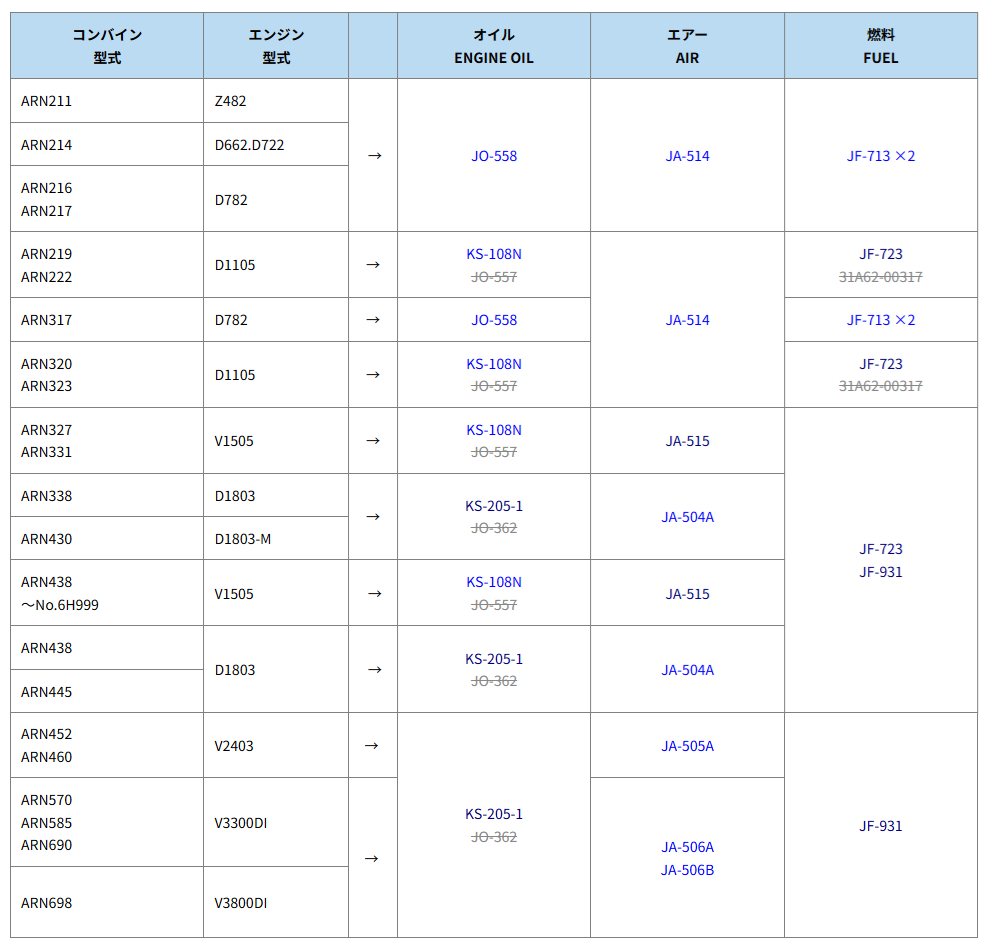Open JF-723 fuel link in ARN219 row

tap(880, 254)
